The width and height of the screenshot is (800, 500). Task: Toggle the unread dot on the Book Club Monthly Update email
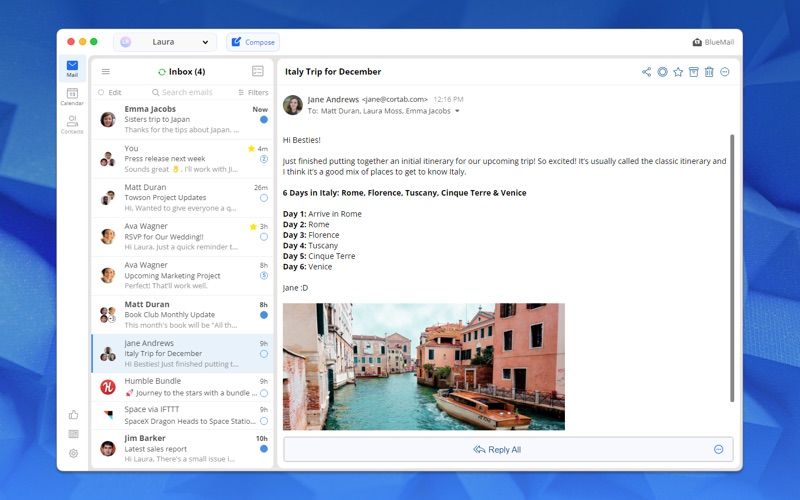(264, 315)
